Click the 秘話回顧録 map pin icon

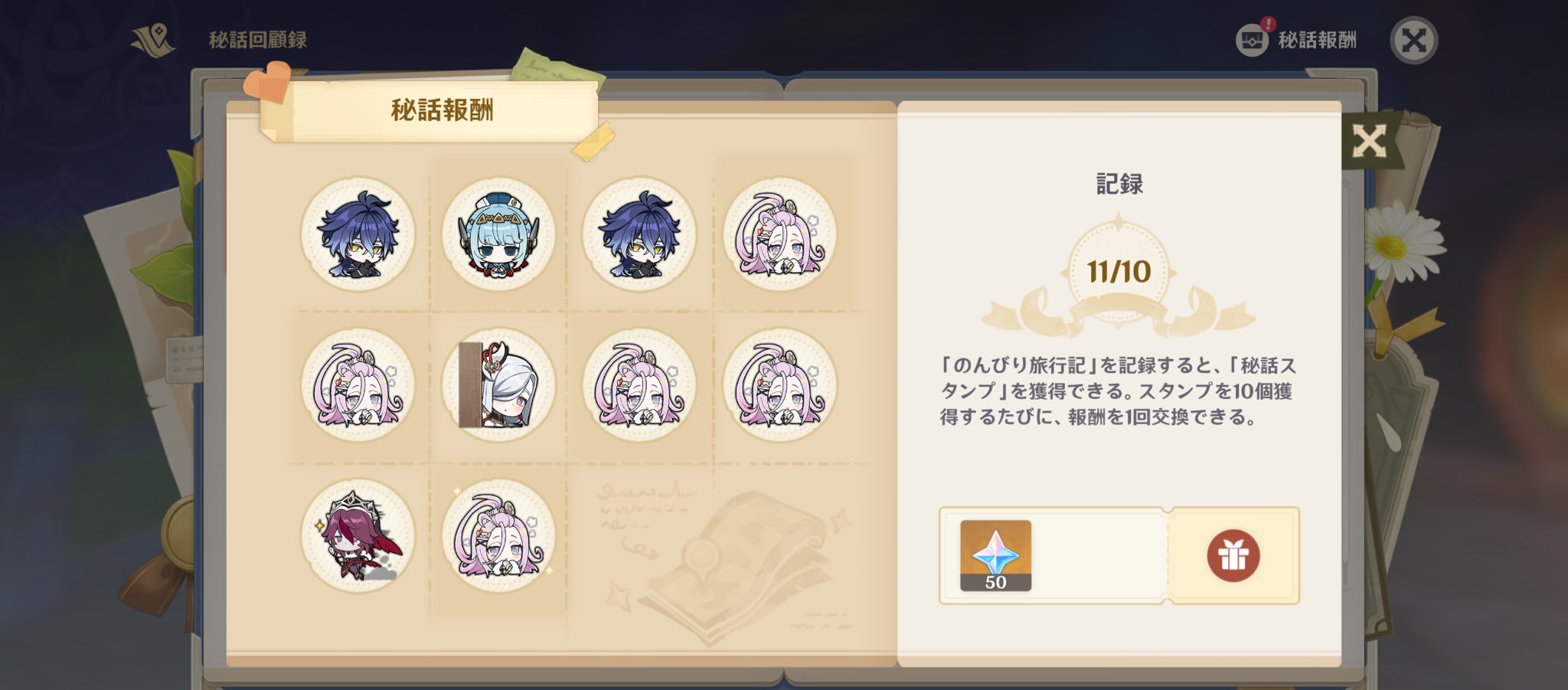[154, 40]
